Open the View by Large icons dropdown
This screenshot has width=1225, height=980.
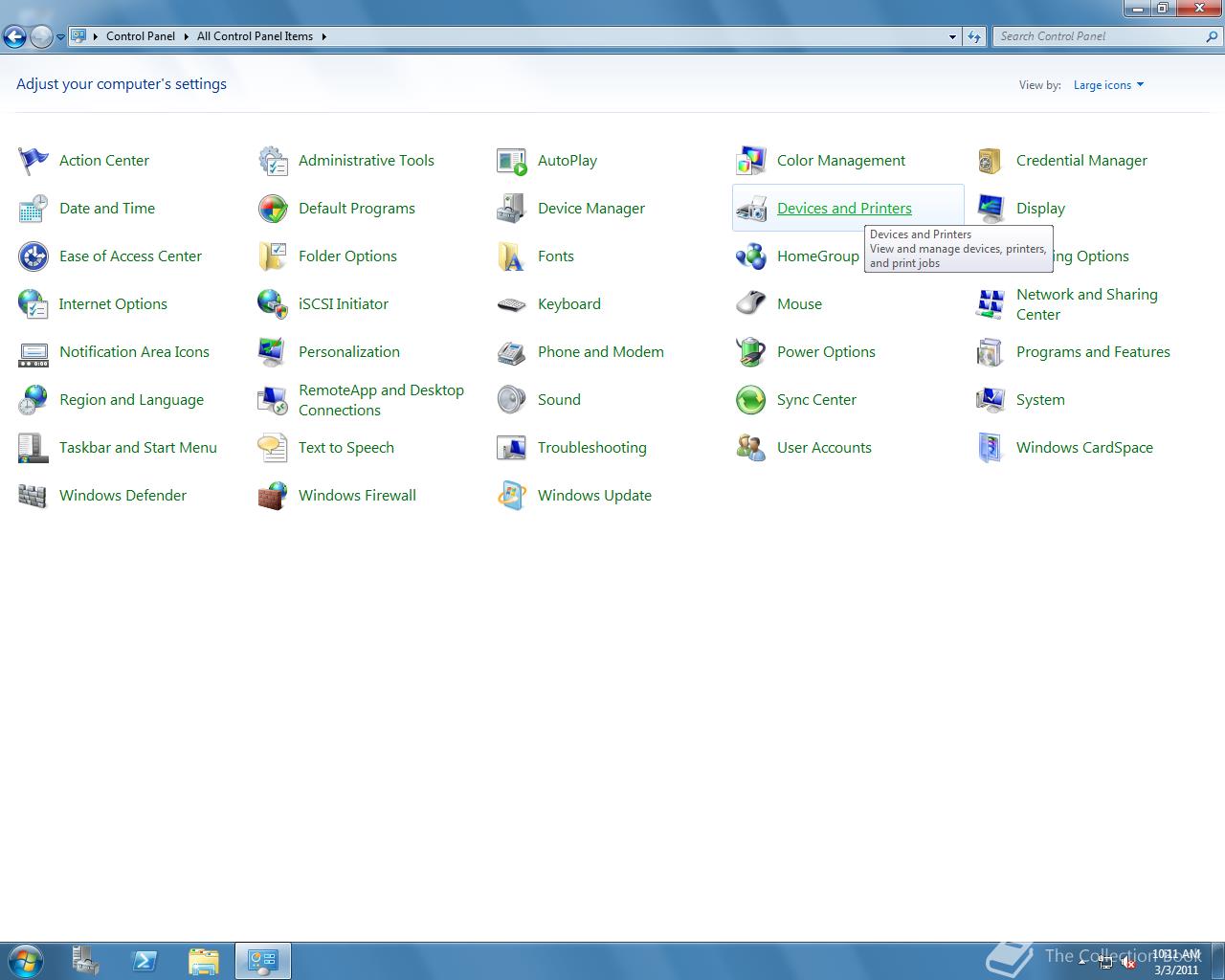click(x=1108, y=85)
